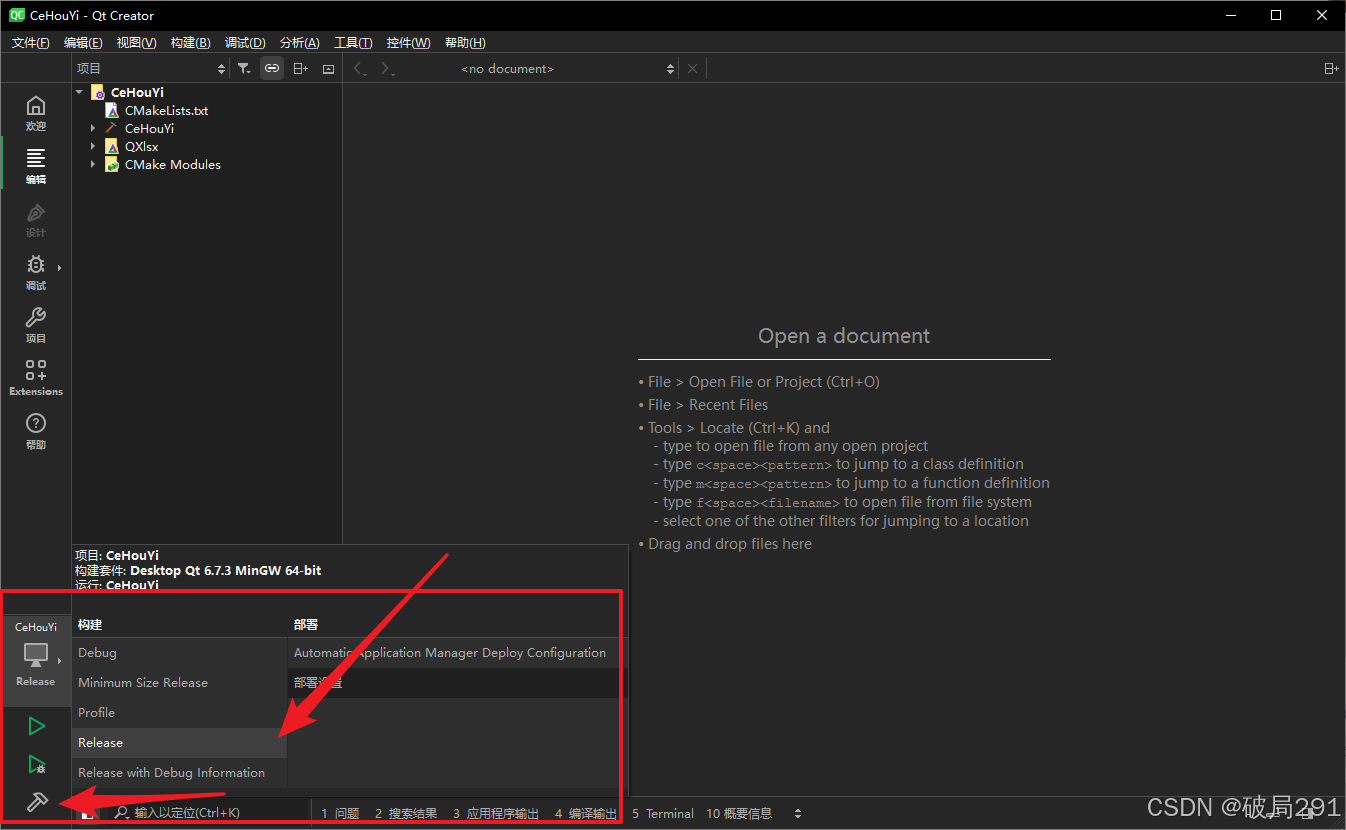The width and height of the screenshot is (1346, 830).
Task: Open the 调试(D) menu
Action: click(x=245, y=42)
